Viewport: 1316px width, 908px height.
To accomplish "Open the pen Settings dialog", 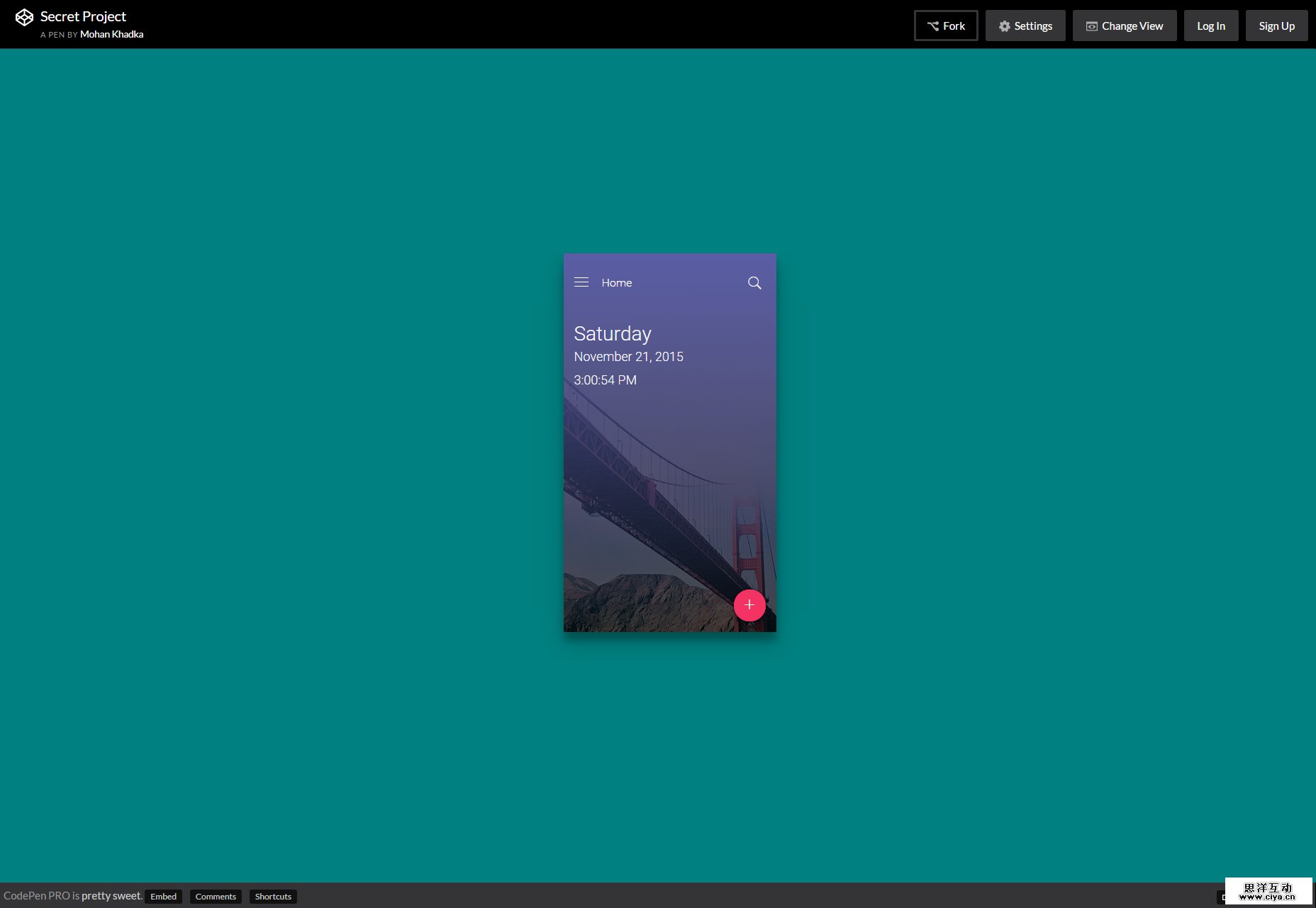I will point(1025,26).
